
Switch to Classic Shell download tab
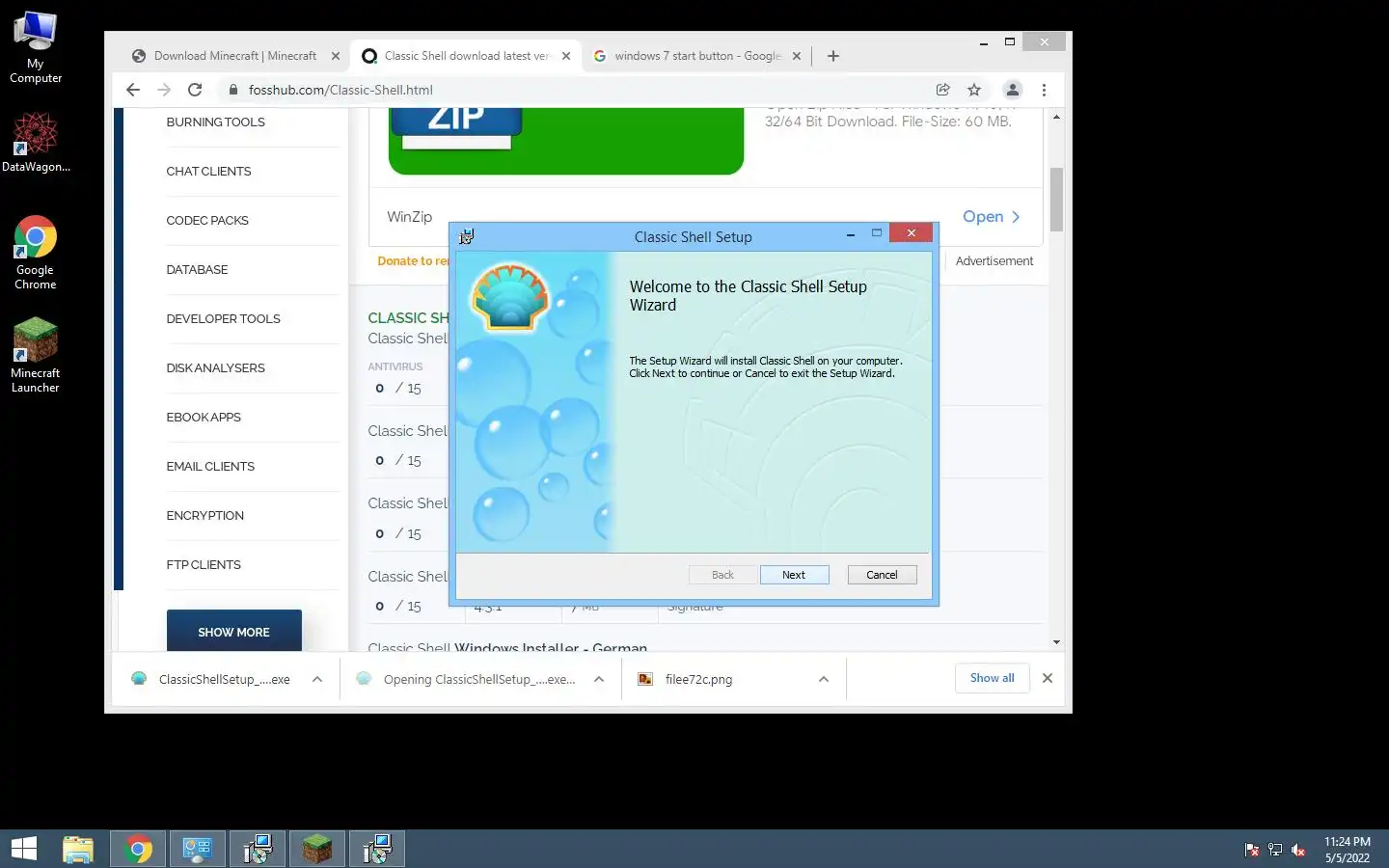[x=466, y=56]
